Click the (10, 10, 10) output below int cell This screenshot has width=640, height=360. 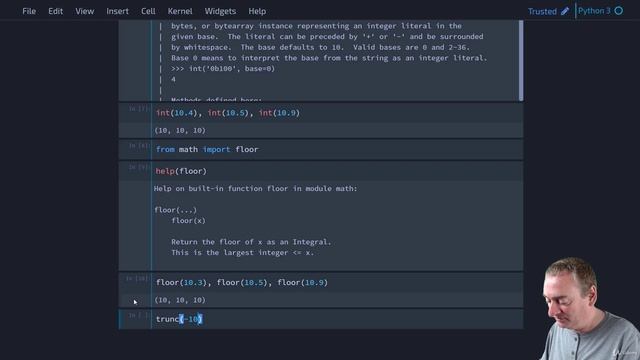tap(180, 131)
